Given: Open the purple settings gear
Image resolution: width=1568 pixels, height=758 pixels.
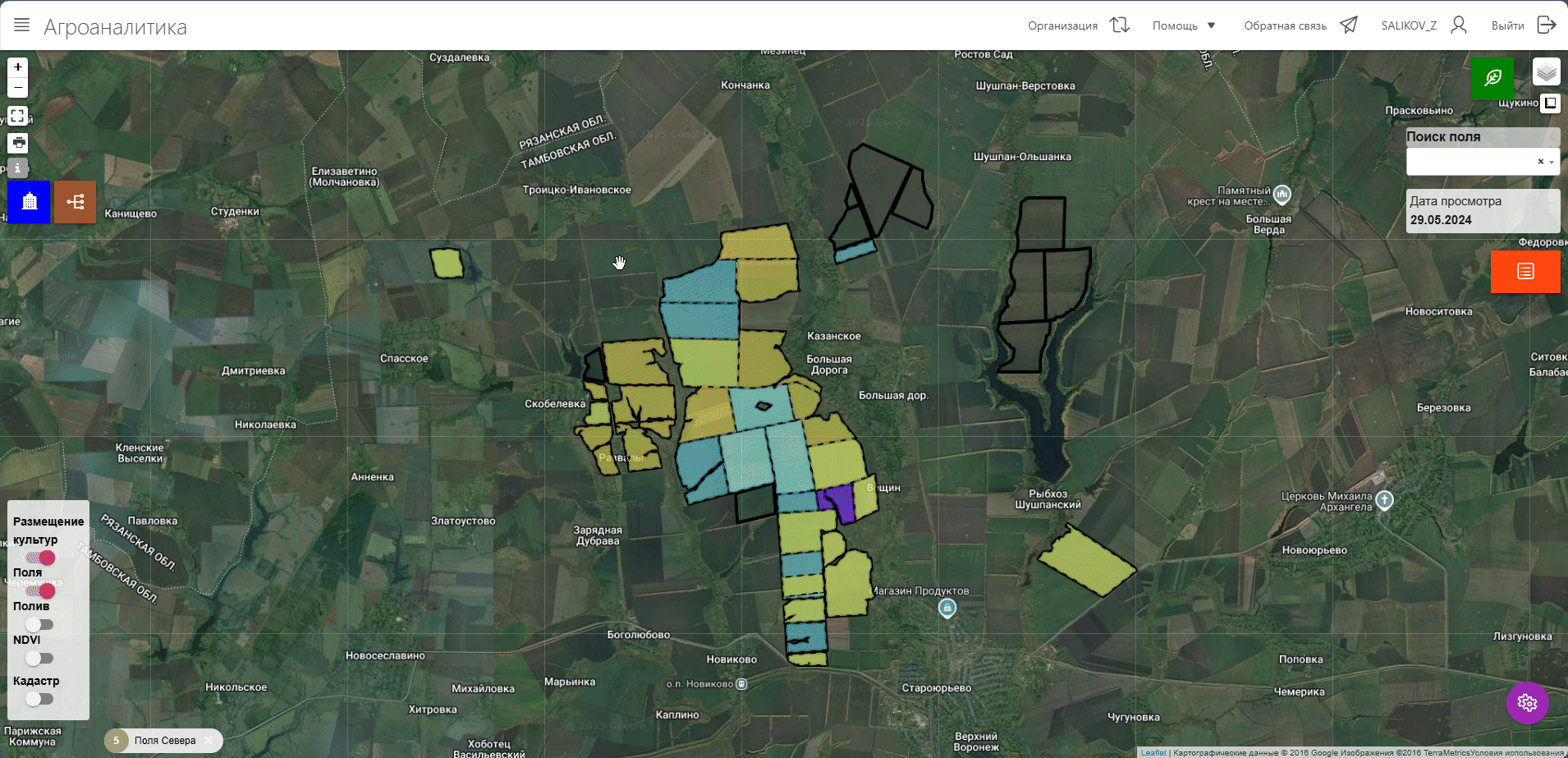Looking at the screenshot, I should pyautogui.click(x=1527, y=703).
